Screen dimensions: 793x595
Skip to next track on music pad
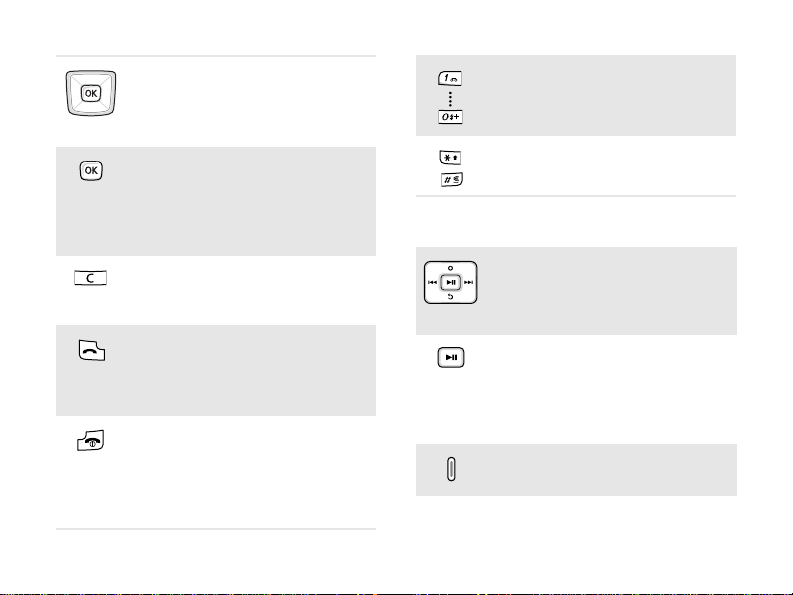pyautogui.click(x=469, y=282)
